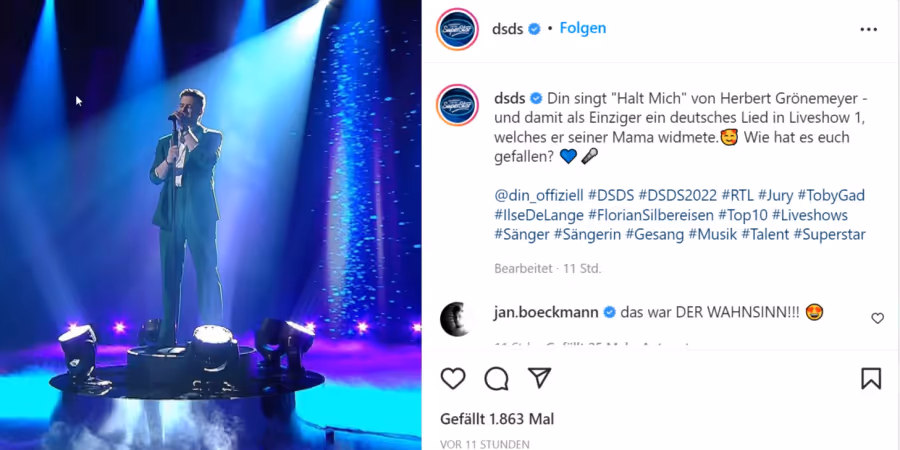The image size is (900, 450).
Task: Like the post with the heart icon
Action: click(453, 379)
